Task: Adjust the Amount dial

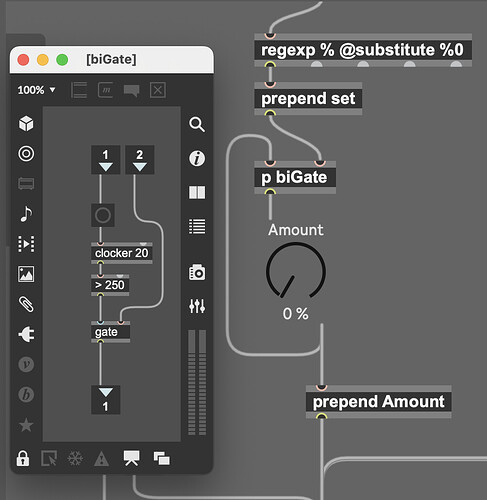Action: (296, 271)
